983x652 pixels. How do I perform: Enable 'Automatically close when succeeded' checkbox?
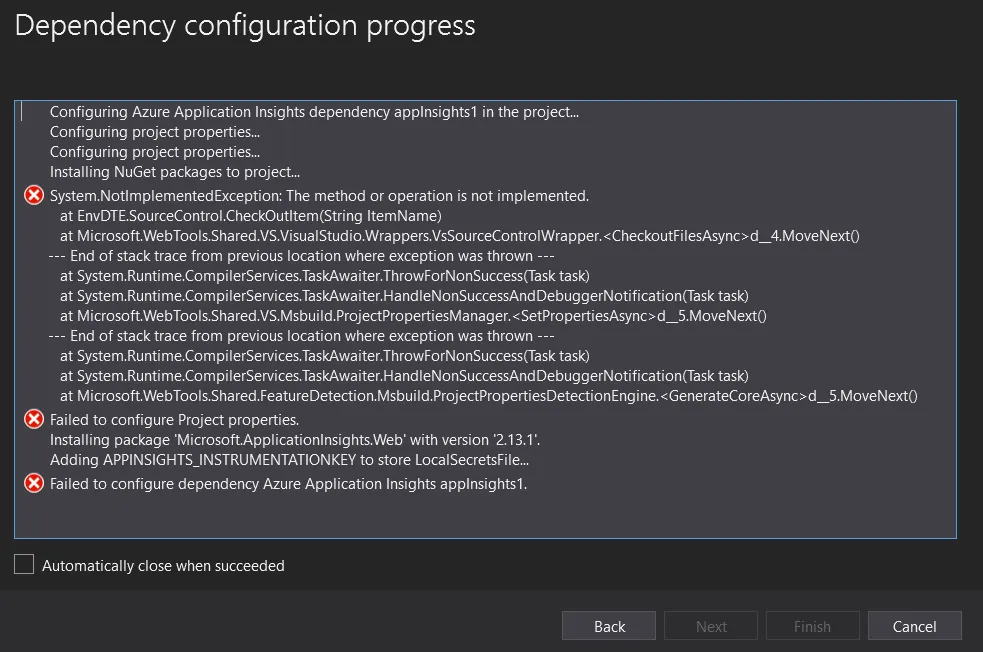[x=24, y=565]
